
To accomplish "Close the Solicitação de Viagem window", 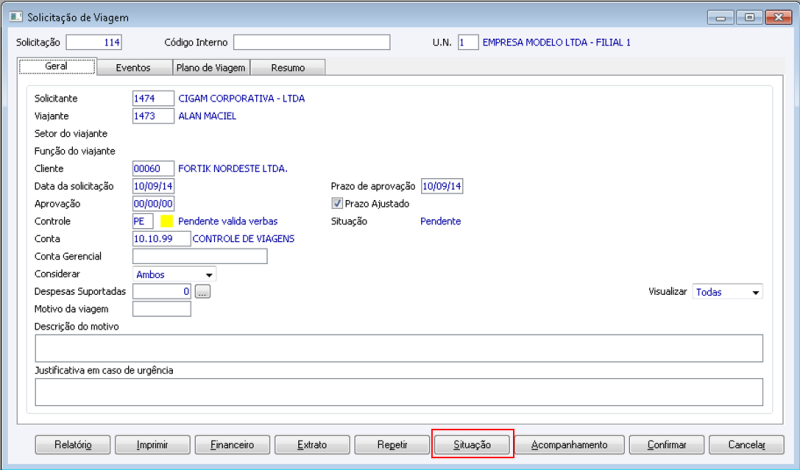I will [779, 17].
